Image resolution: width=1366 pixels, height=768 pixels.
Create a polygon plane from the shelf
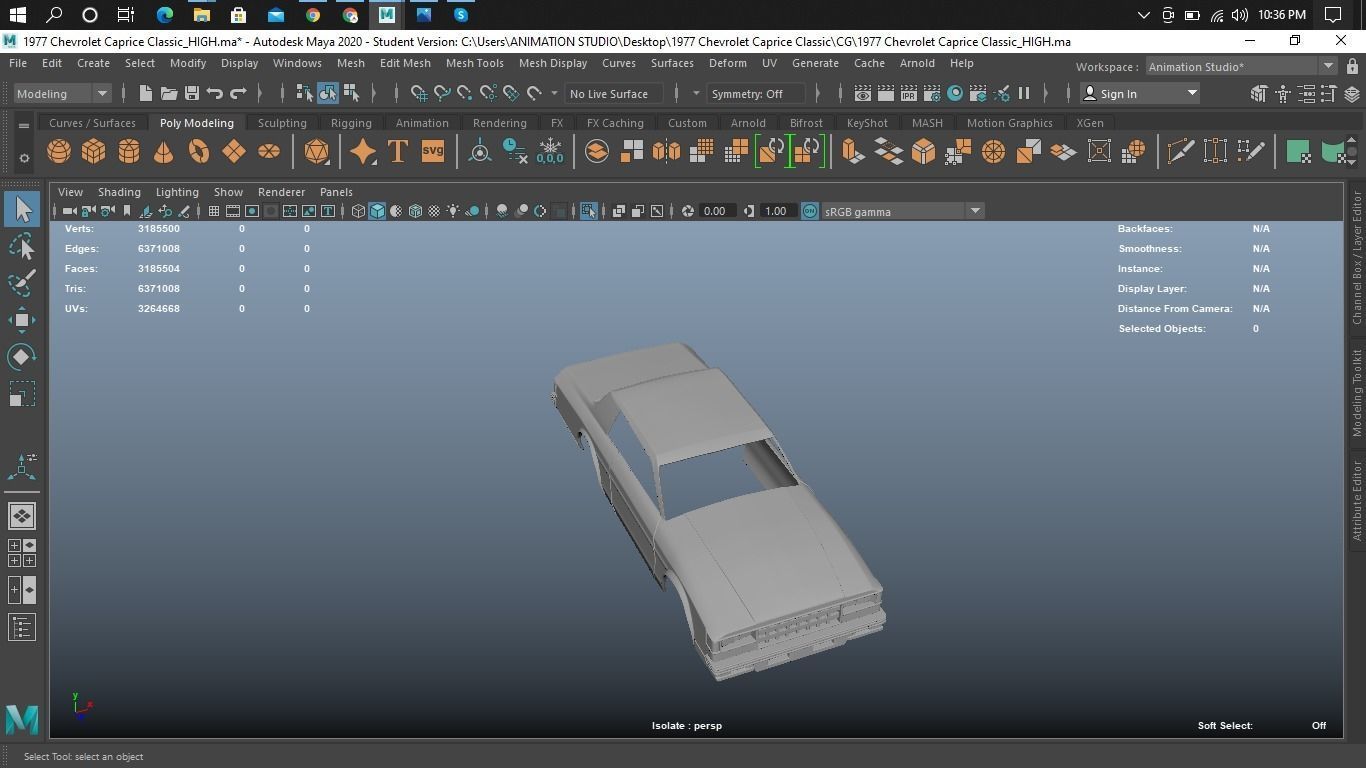click(234, 152)
